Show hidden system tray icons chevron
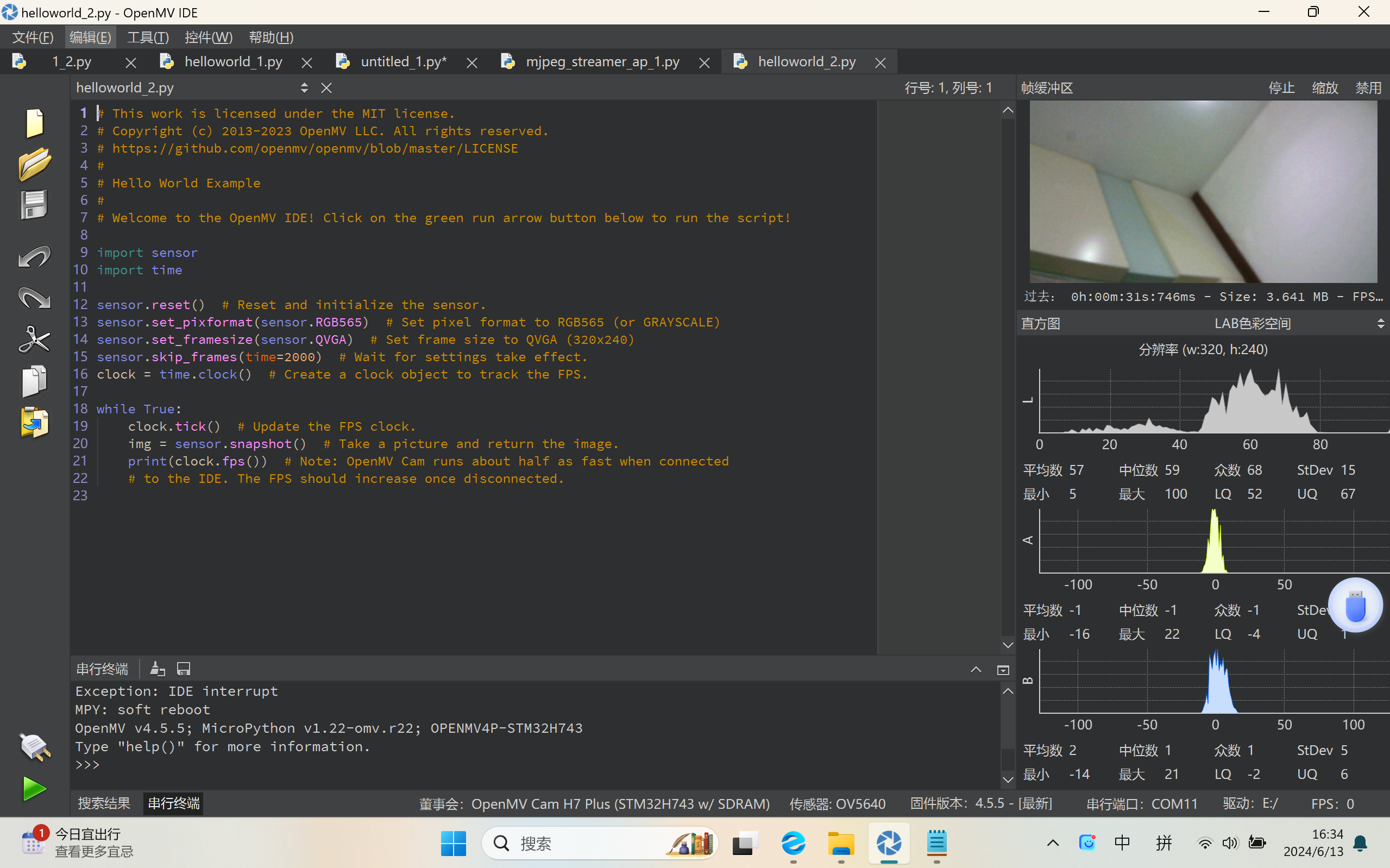The image size is (1390, 868). (1053, 844)
